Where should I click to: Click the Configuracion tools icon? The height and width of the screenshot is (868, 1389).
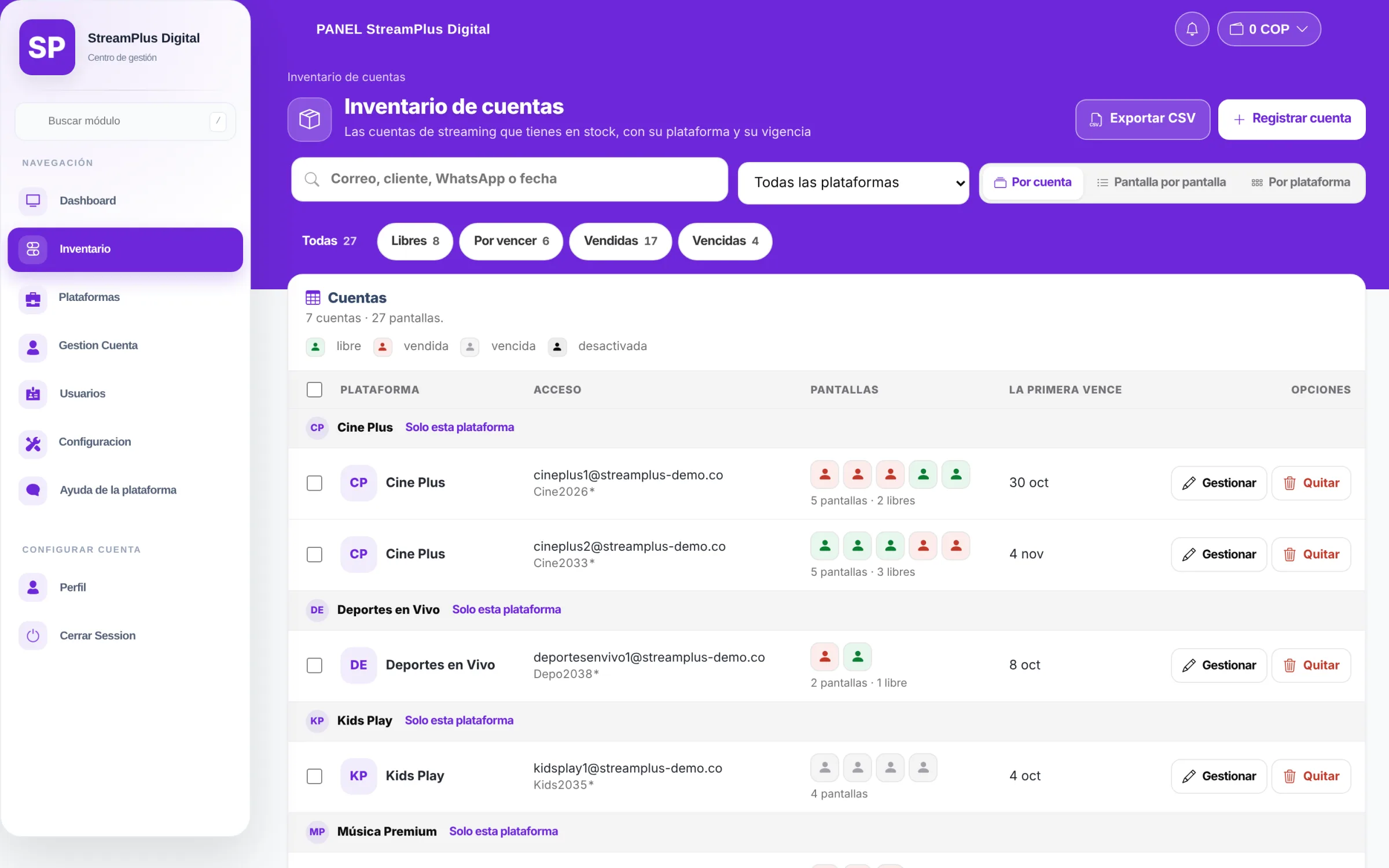click(33, 443)
